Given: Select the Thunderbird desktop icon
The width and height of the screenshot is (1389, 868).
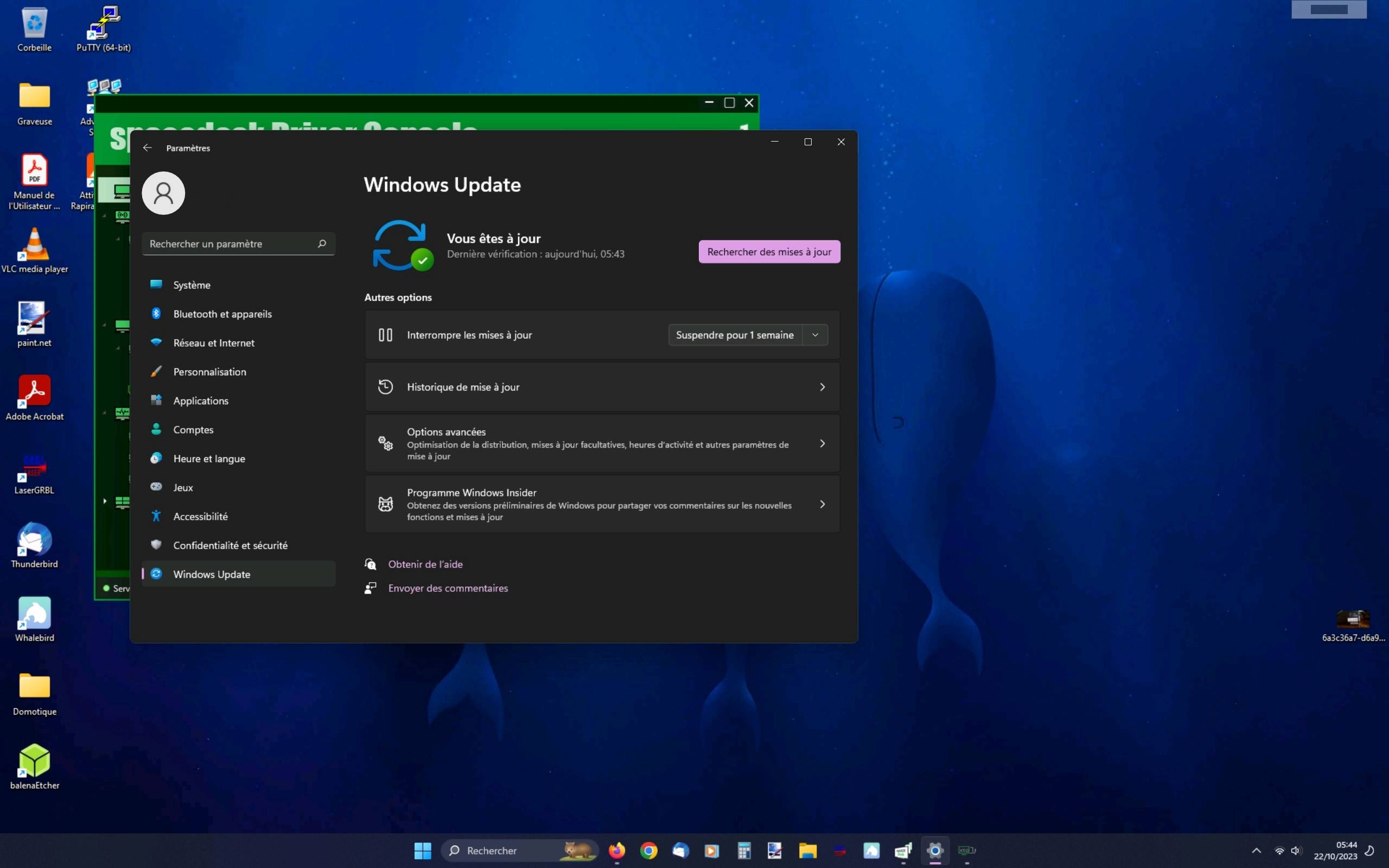Looking at the screenshot, I should coord(34,546).
